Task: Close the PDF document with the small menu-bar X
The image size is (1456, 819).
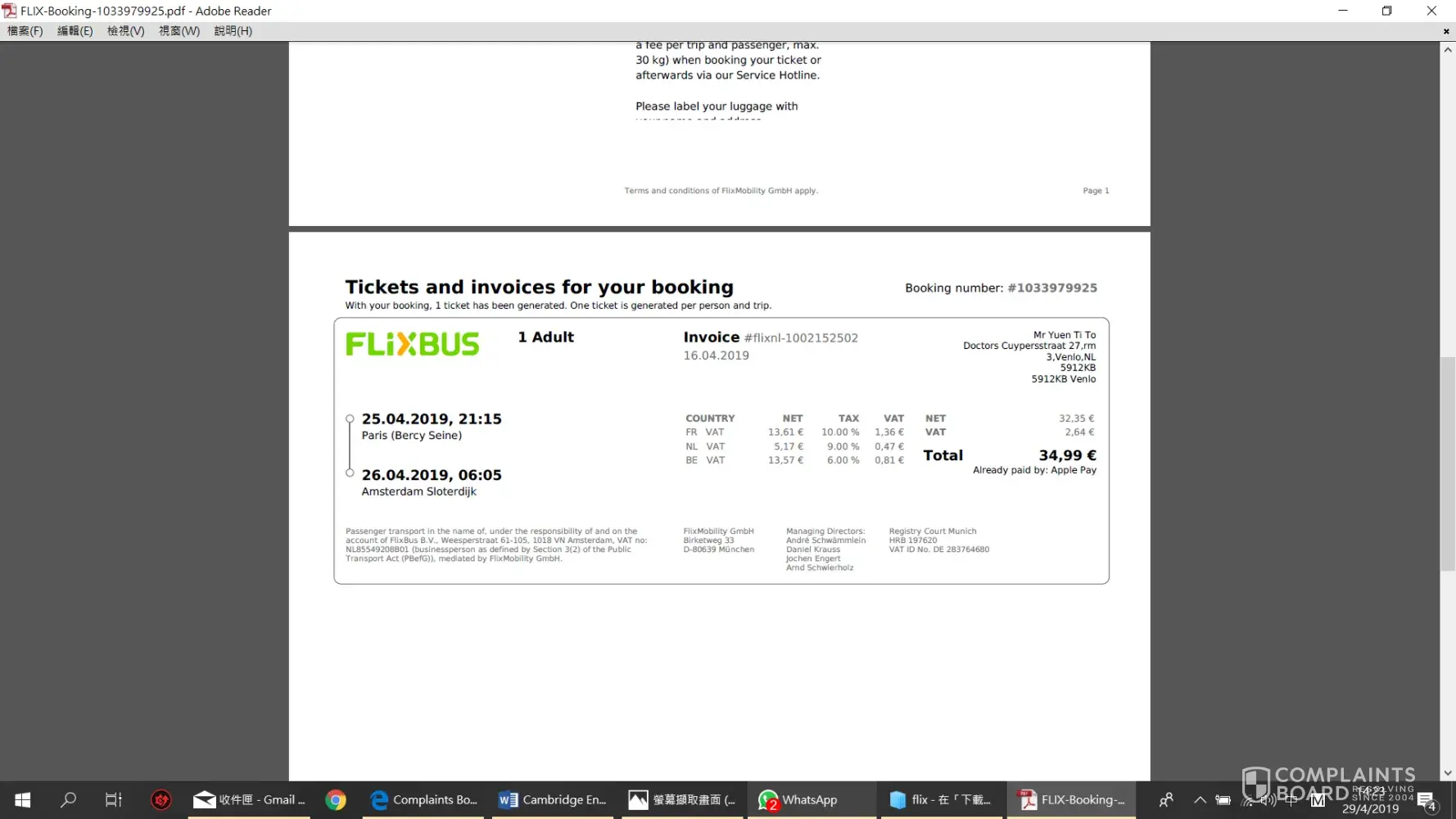Action: 1446,31
